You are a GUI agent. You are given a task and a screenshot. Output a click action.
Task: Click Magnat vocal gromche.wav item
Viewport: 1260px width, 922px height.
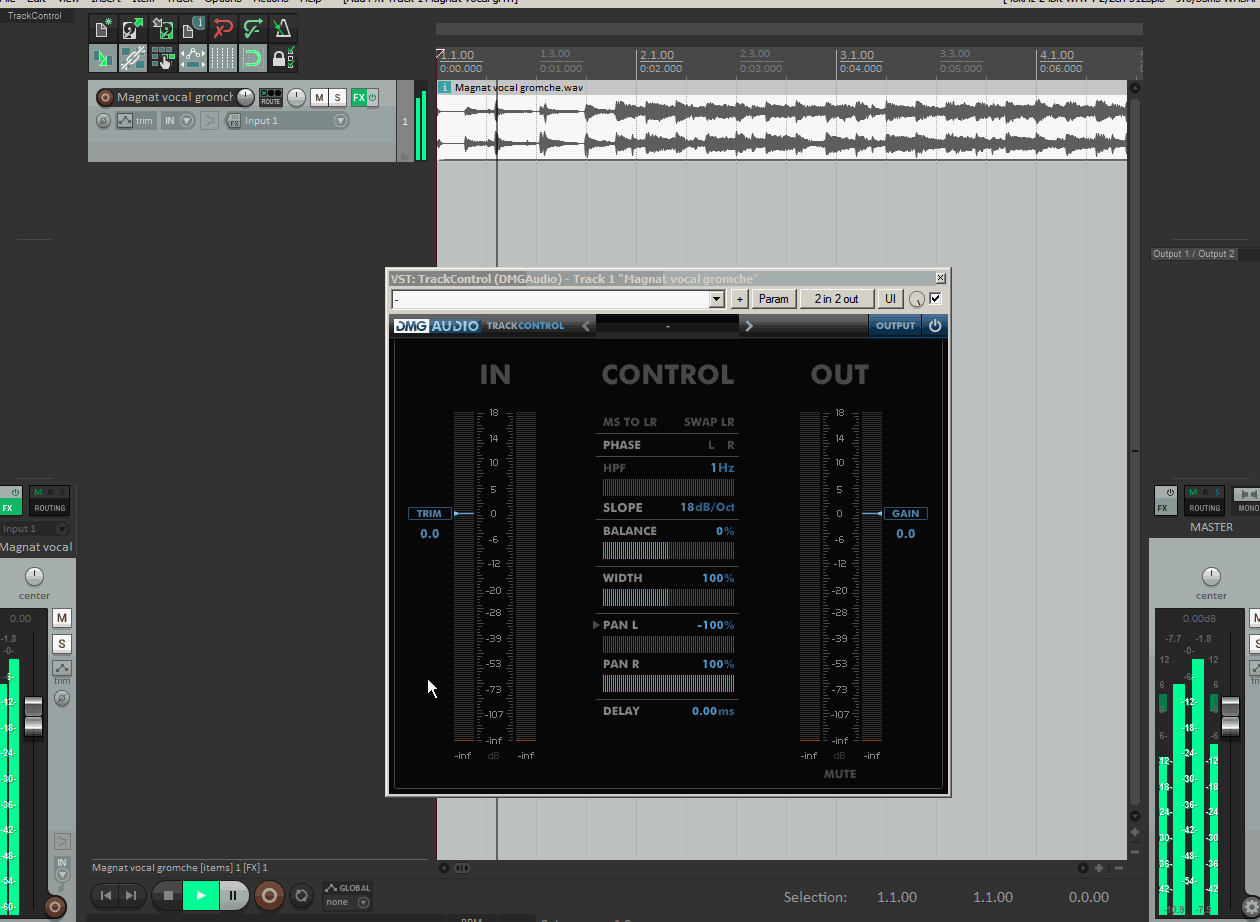[x=782, y=122]
